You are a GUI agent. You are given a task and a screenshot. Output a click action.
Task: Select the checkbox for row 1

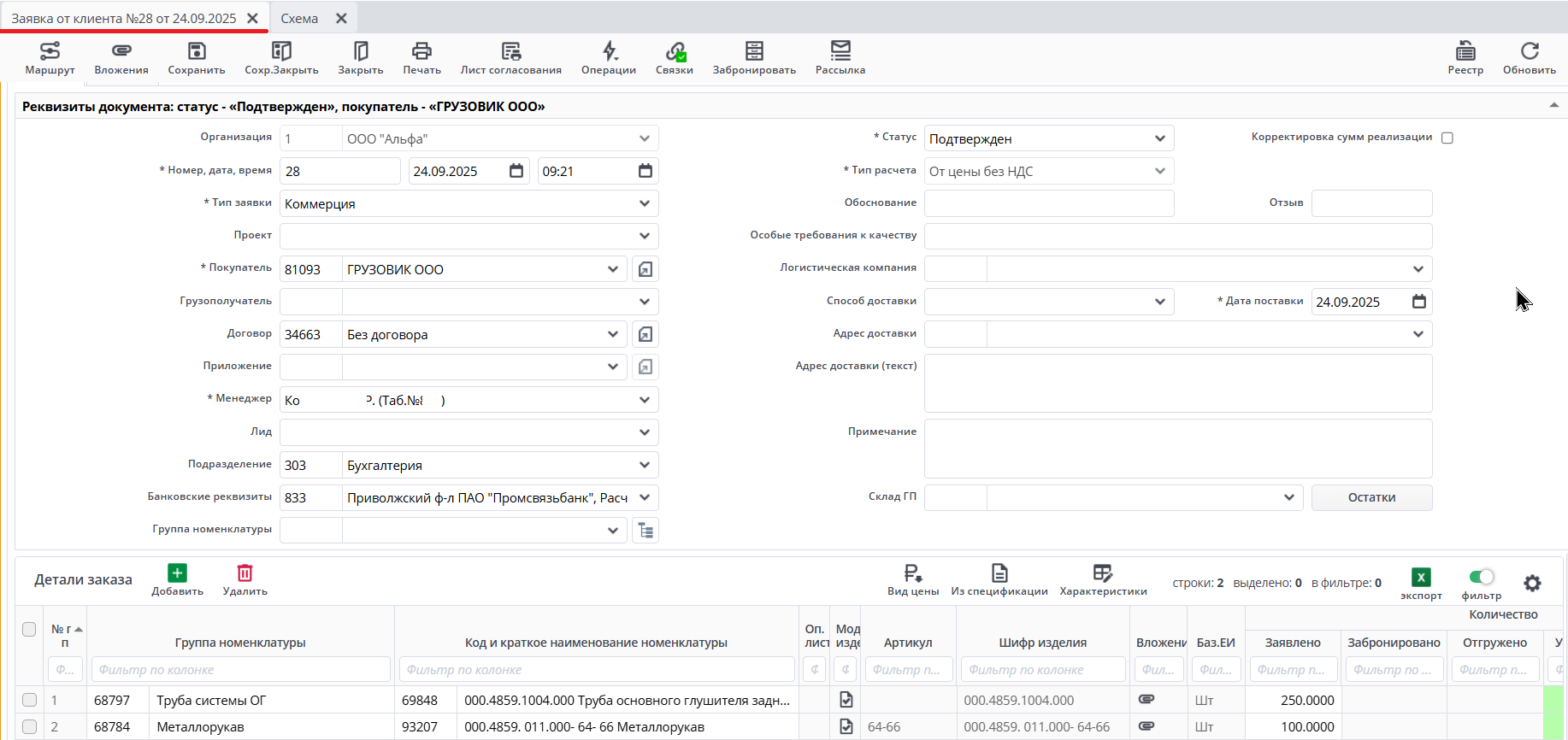pos(29,700)
